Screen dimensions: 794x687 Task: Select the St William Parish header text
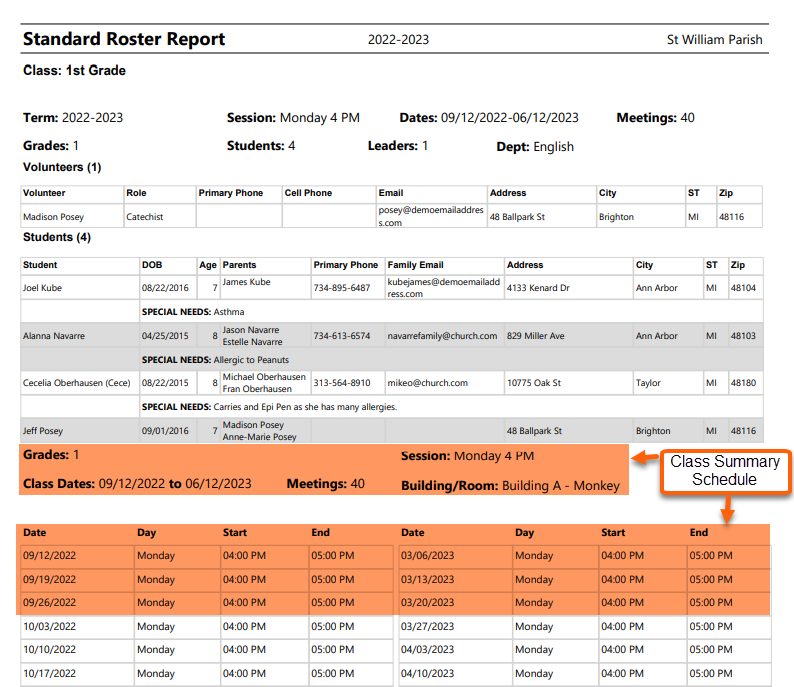pyautogui.click(x=714, y=39)
